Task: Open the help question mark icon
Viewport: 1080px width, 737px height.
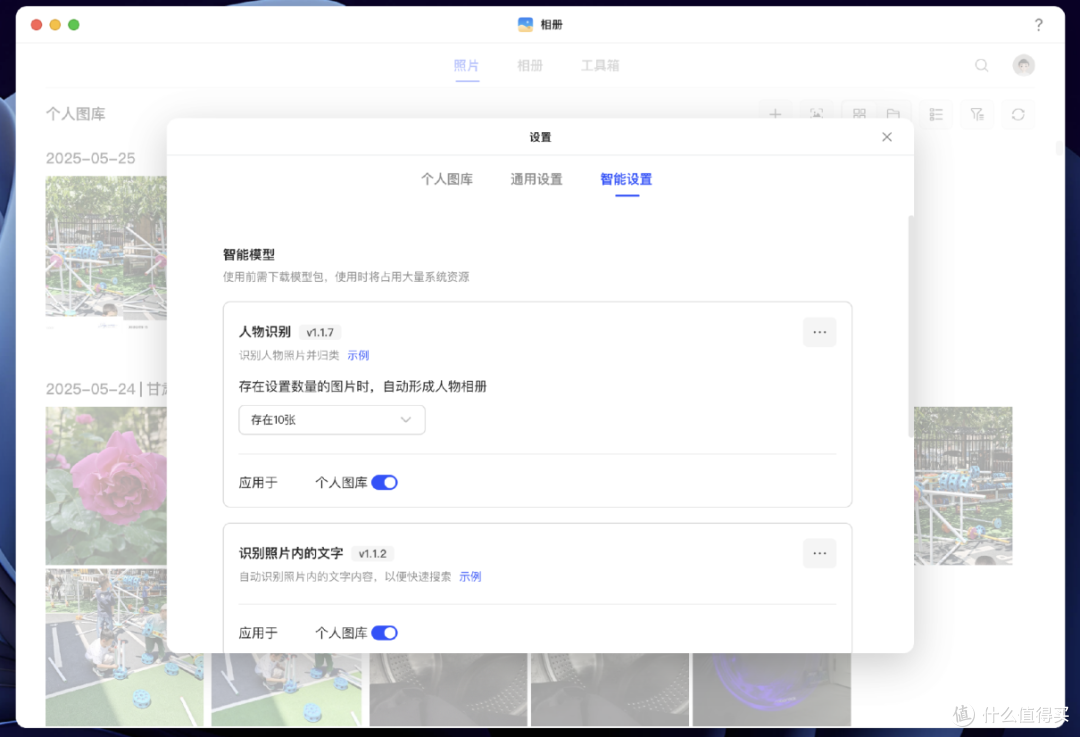Action: pyautogui.click(x=1038, y=25)
